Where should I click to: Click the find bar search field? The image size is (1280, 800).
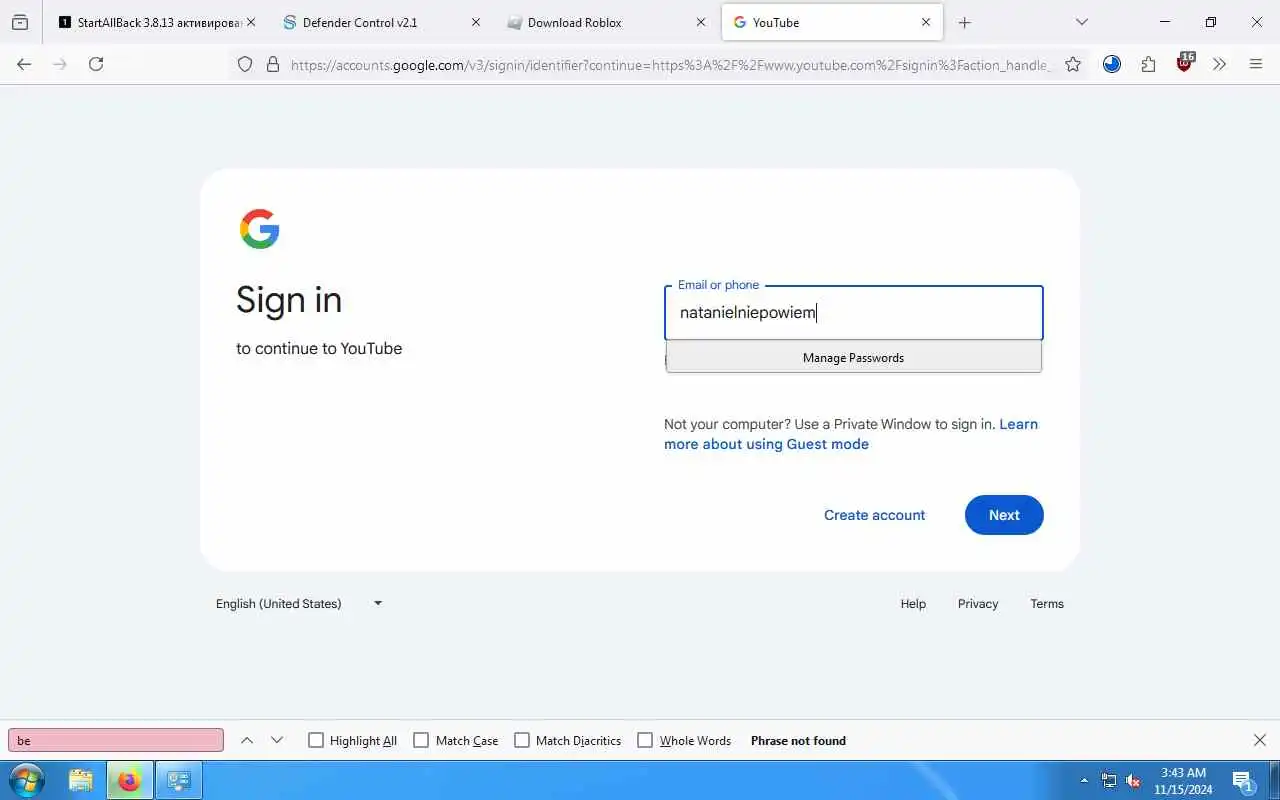coord(116,741)
